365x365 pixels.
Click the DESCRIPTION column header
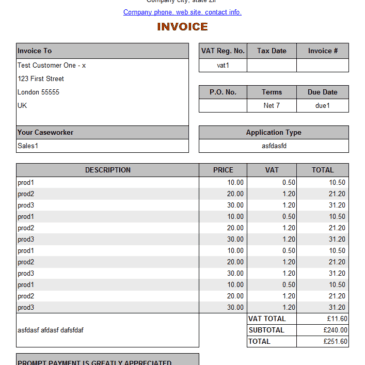108,170
